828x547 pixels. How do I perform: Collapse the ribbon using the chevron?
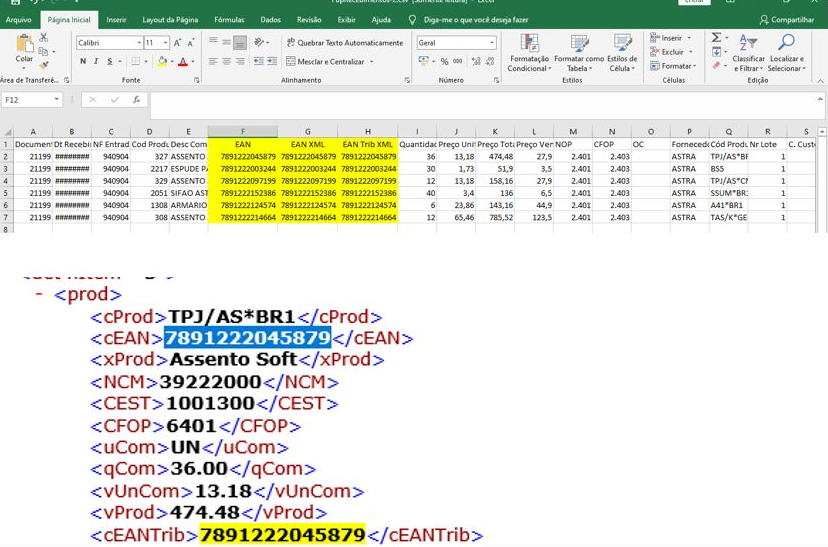820,81
